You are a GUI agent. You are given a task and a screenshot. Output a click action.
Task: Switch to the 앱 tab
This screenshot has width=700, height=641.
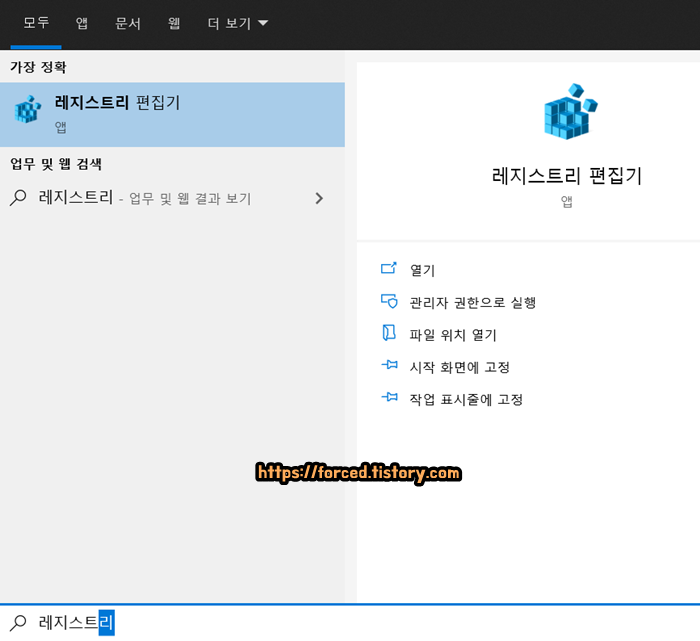[x=82, y=23]
